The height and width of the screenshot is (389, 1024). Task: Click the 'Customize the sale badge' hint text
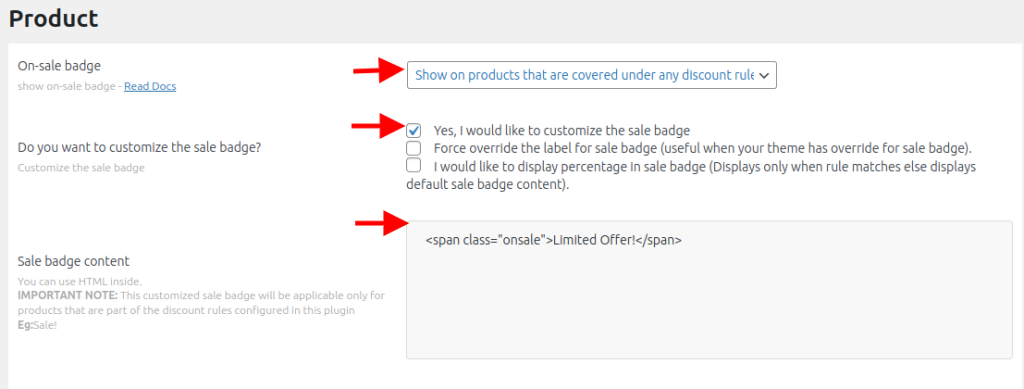(x=81, y=168)
